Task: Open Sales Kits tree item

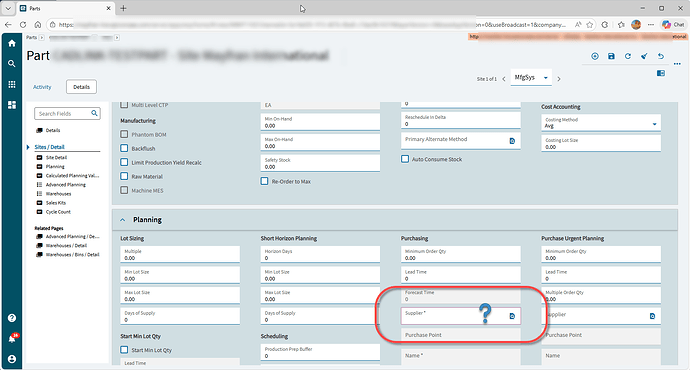Action: coord(55,203)
